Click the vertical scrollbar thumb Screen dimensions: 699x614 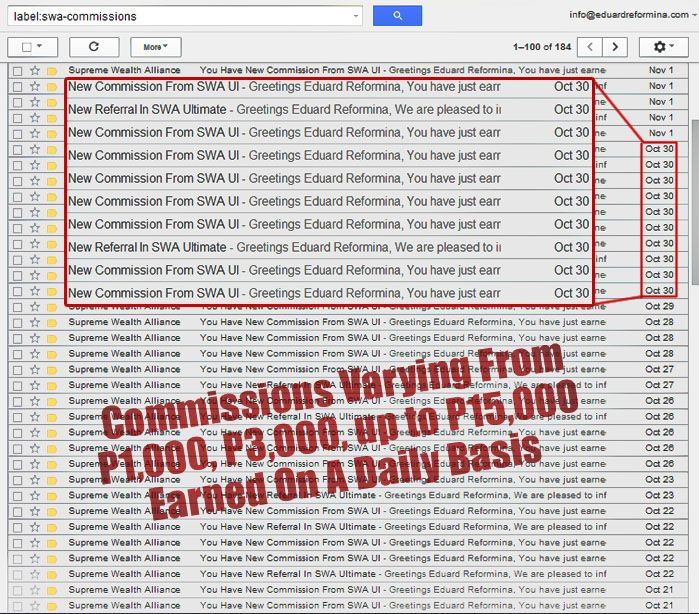(x=695, y=202)
